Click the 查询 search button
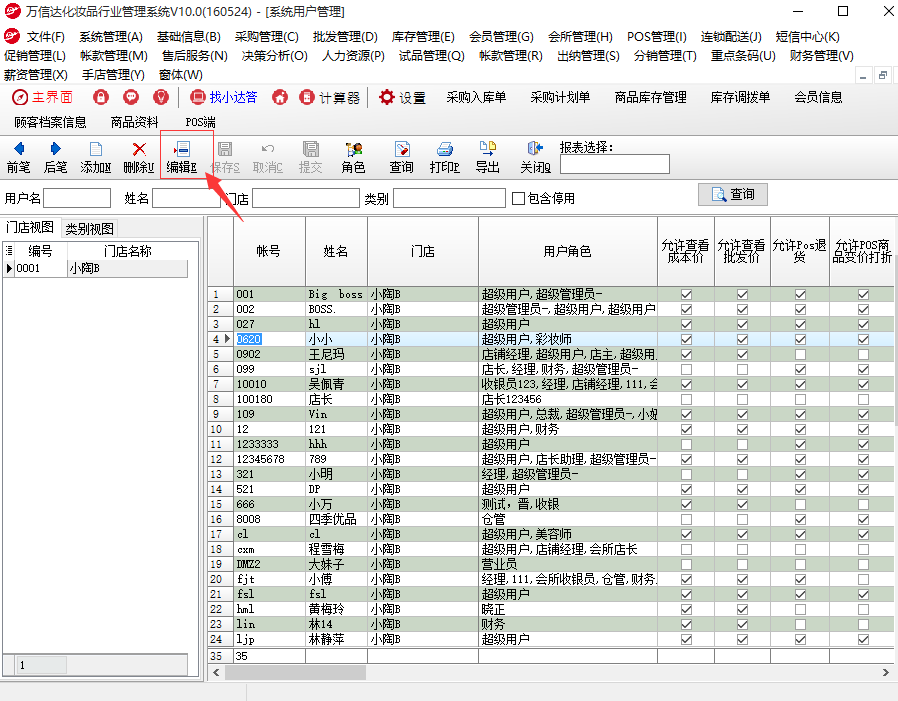The height and width of the screenshot is (701, 898). pos(732,195)
